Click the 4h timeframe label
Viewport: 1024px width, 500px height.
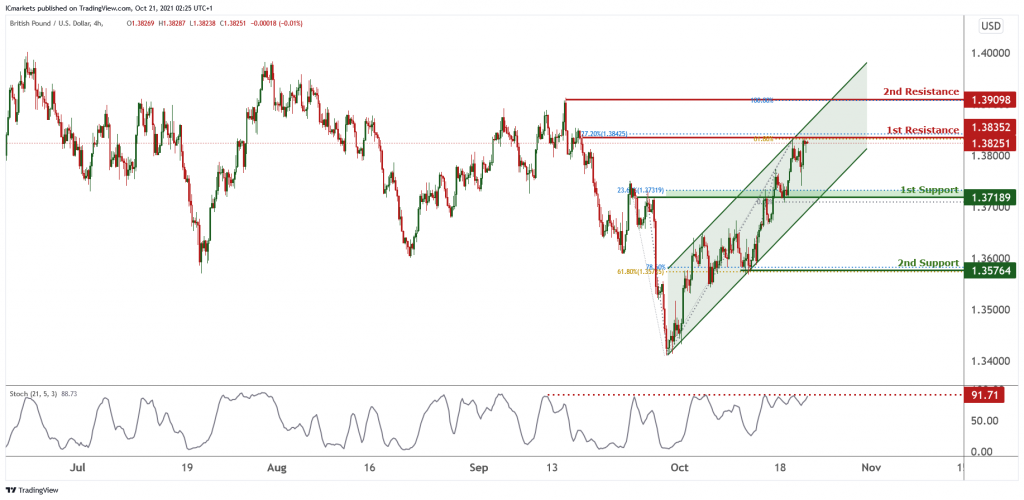[x=103, y=23]
